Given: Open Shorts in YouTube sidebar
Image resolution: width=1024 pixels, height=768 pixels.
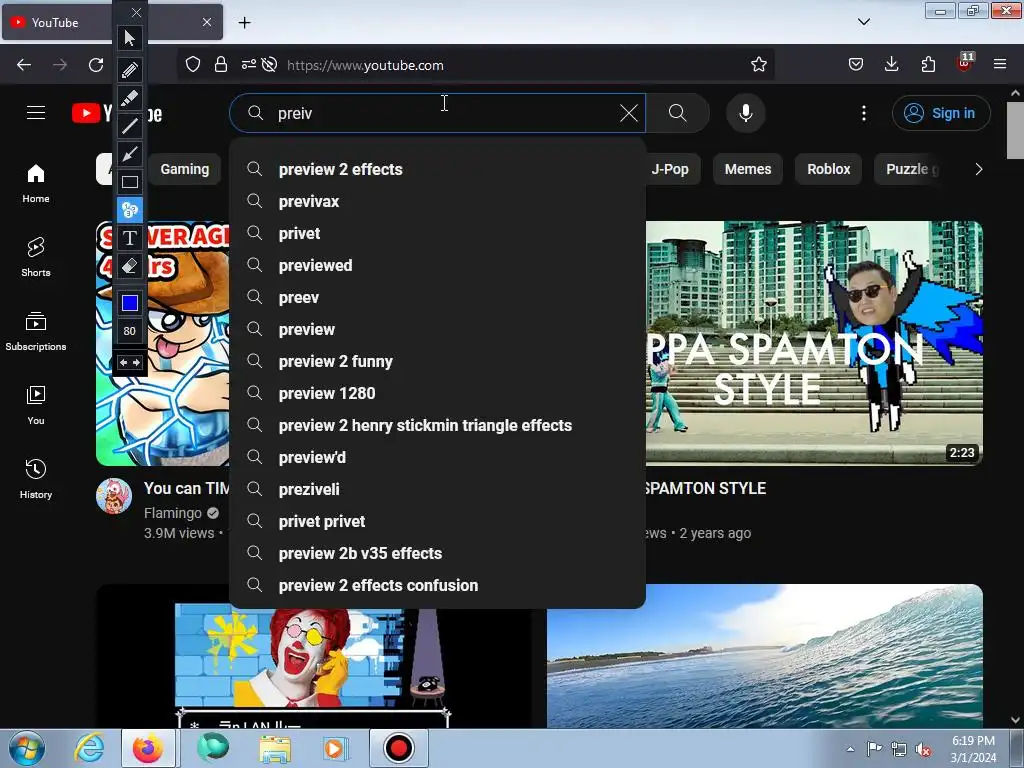Looking at the screenshot, I should 36,257.
